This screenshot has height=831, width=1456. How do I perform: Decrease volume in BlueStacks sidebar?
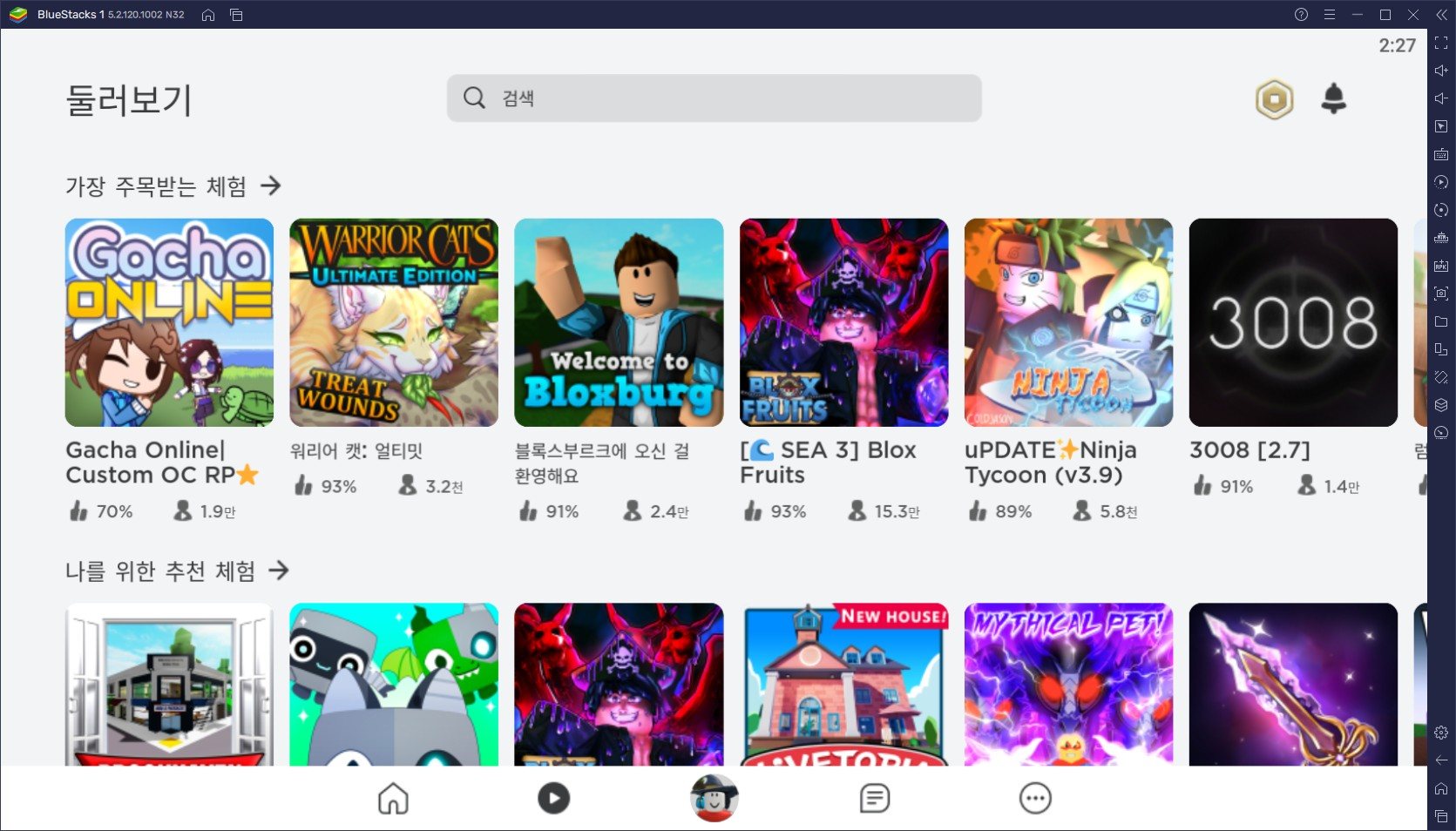(1441, 98)
